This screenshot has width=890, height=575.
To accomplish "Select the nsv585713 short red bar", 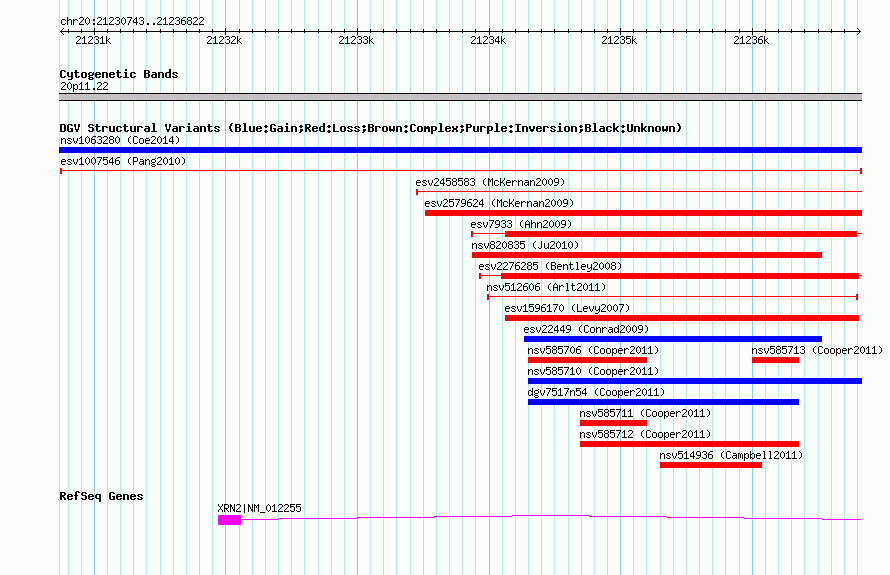I will 775,360.
